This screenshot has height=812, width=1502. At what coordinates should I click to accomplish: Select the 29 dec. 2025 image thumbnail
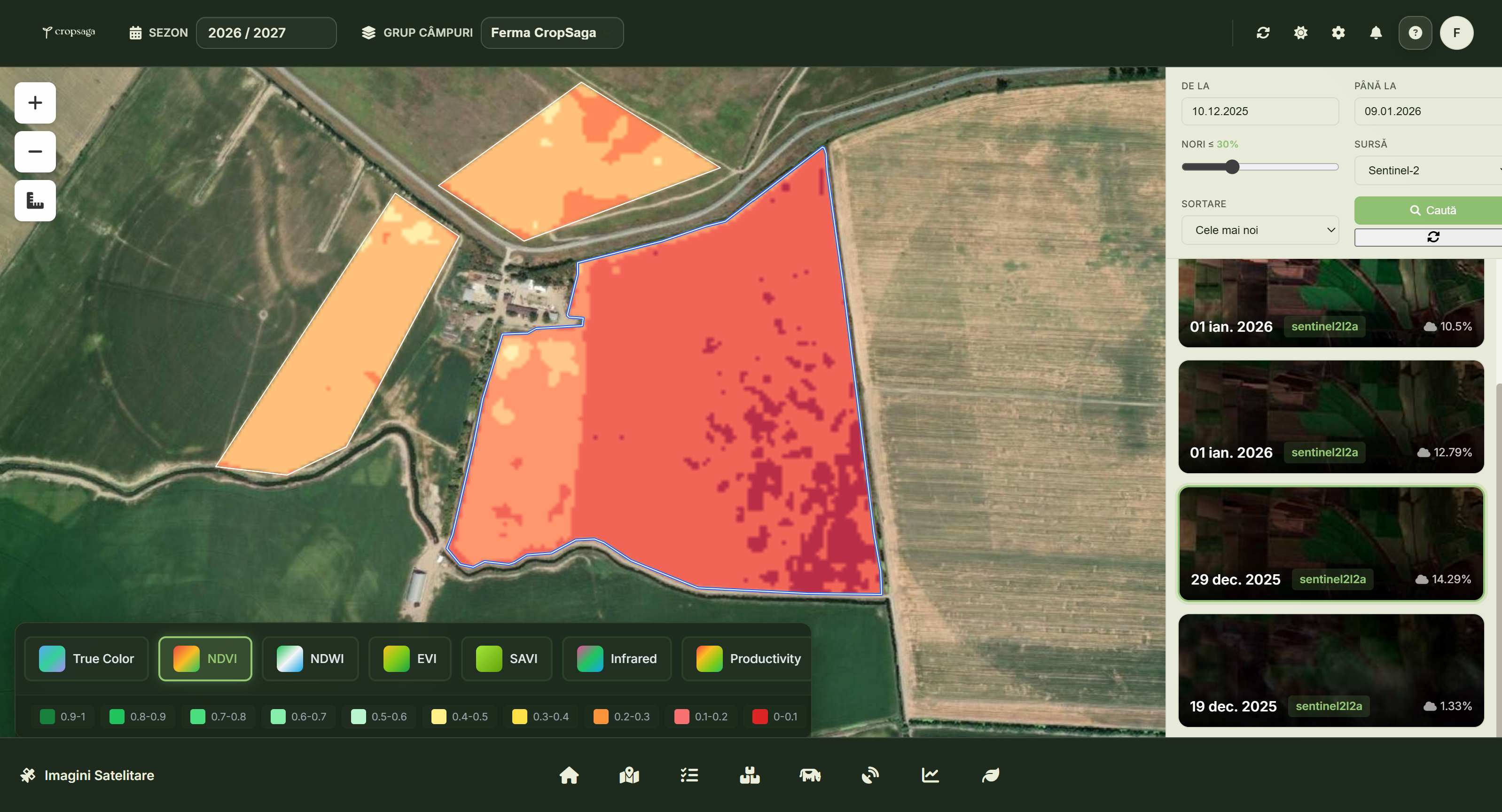click(x=1331, y=543)
